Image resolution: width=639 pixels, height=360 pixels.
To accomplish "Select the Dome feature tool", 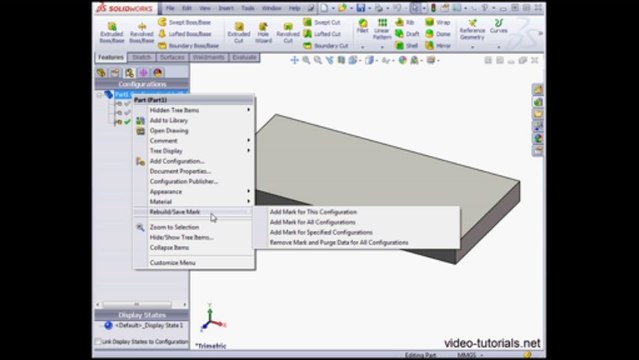I will (438, 34).
